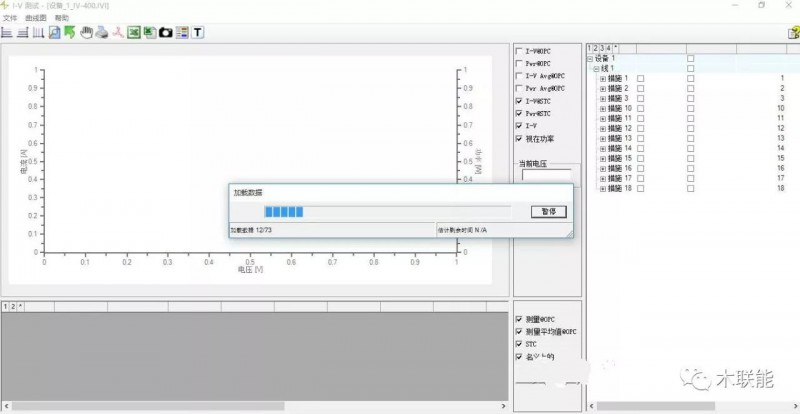Click the resize grip of loading dialog
This screenshot has height=414, width=800.
569,234
